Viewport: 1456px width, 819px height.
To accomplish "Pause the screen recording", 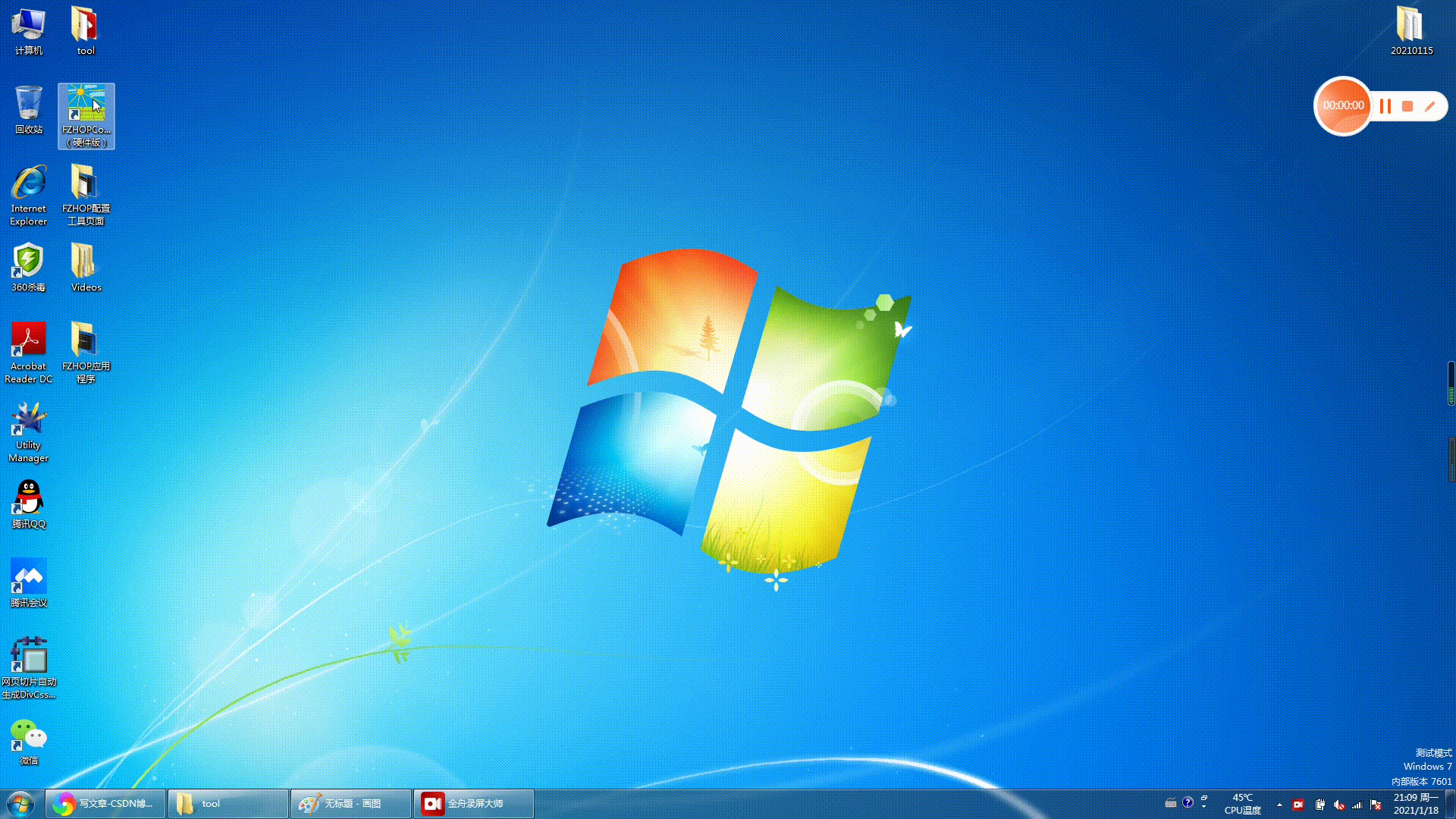I will point(1385,106).
